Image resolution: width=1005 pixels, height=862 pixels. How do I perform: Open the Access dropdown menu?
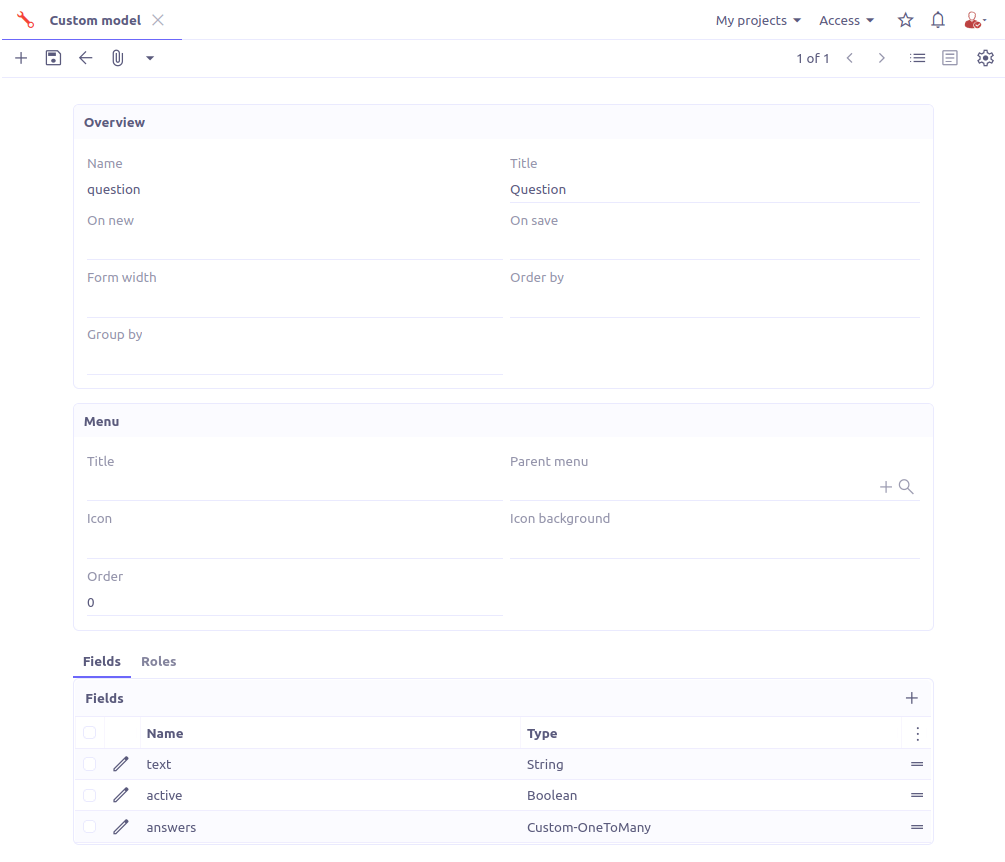(846, 20)
